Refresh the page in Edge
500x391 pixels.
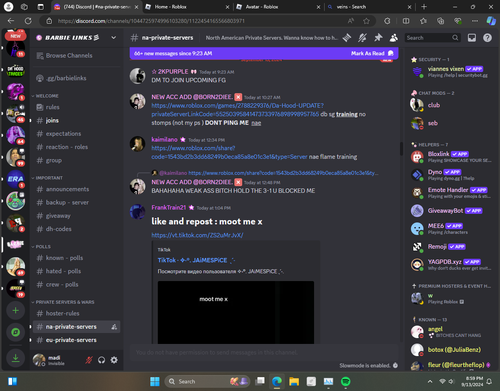tap(28, 21)
